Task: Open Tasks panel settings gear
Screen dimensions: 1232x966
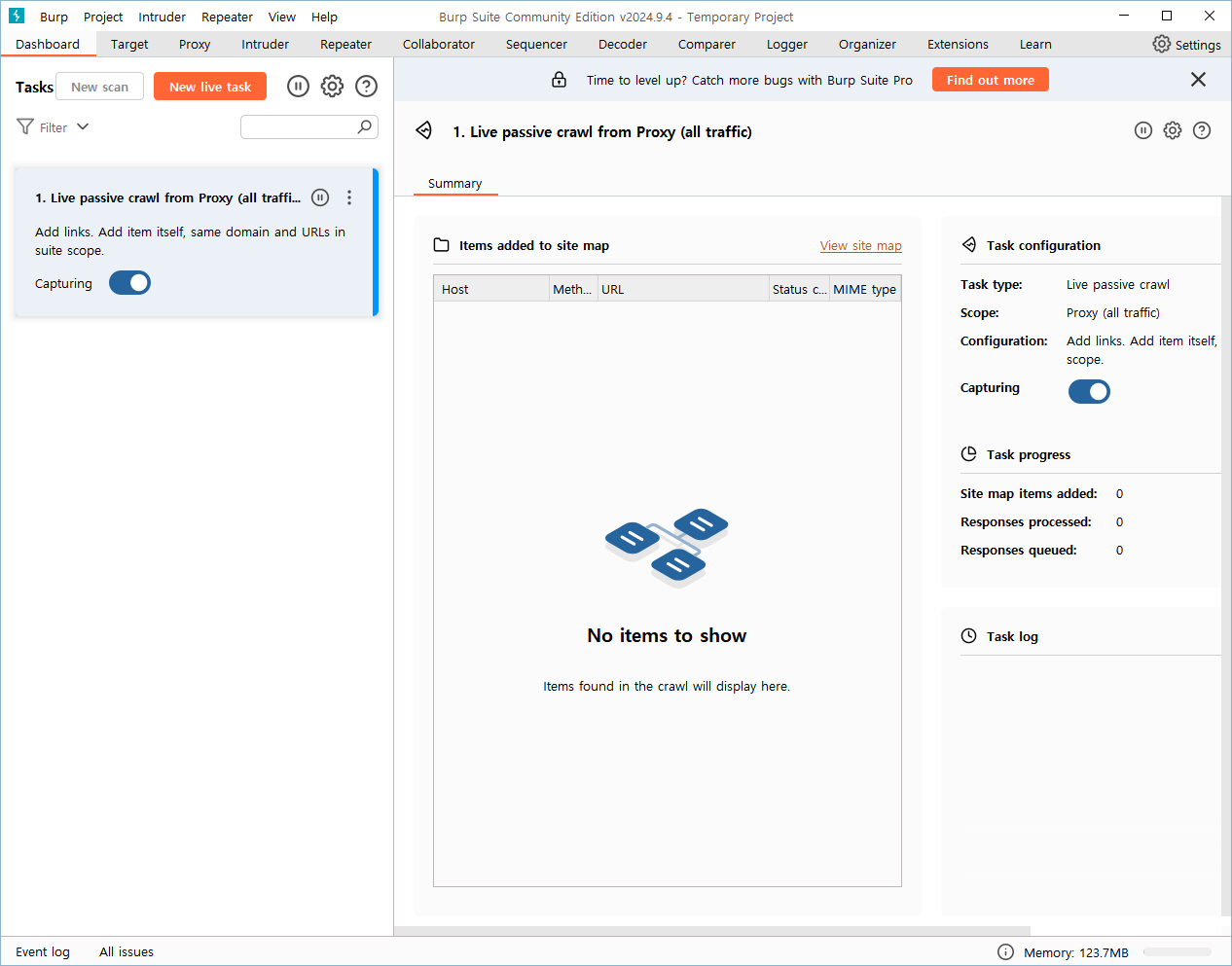Action: pos(332,87)
